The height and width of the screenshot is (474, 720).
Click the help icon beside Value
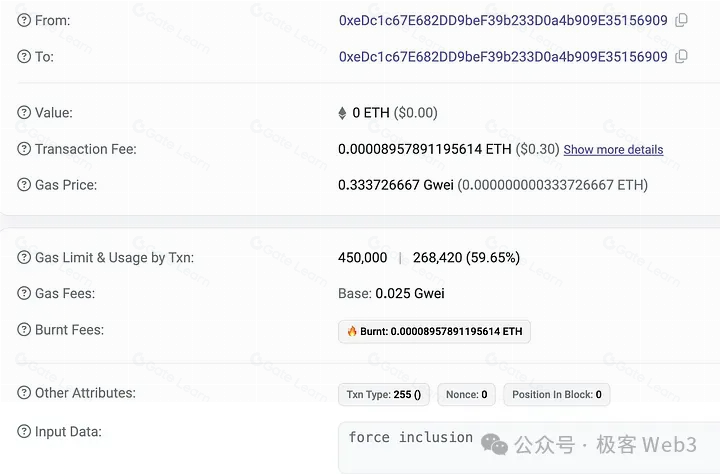[24, 113]
